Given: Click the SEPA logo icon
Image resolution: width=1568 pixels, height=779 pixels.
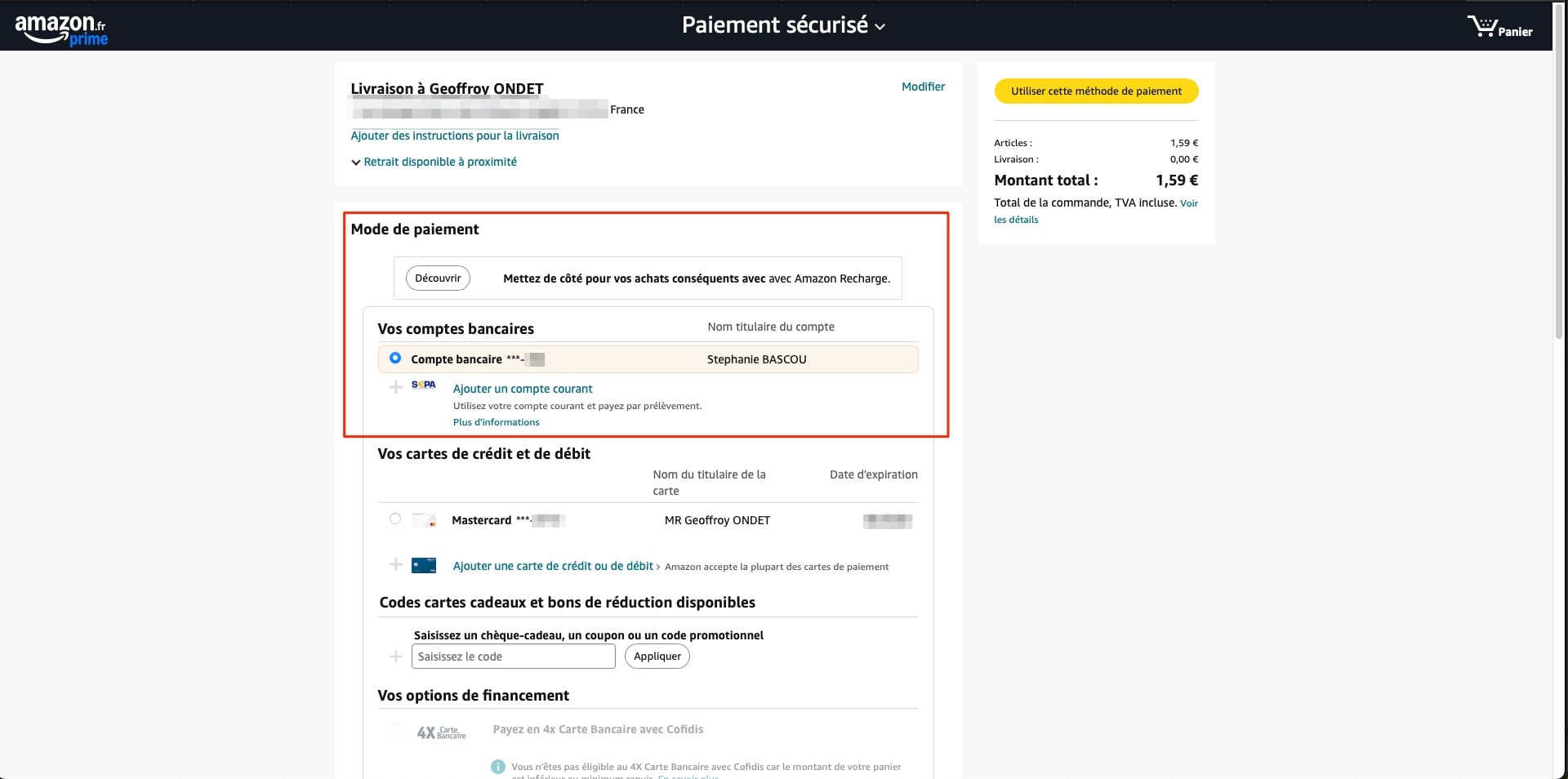Looking at the screenshot, I should [423, 385].
